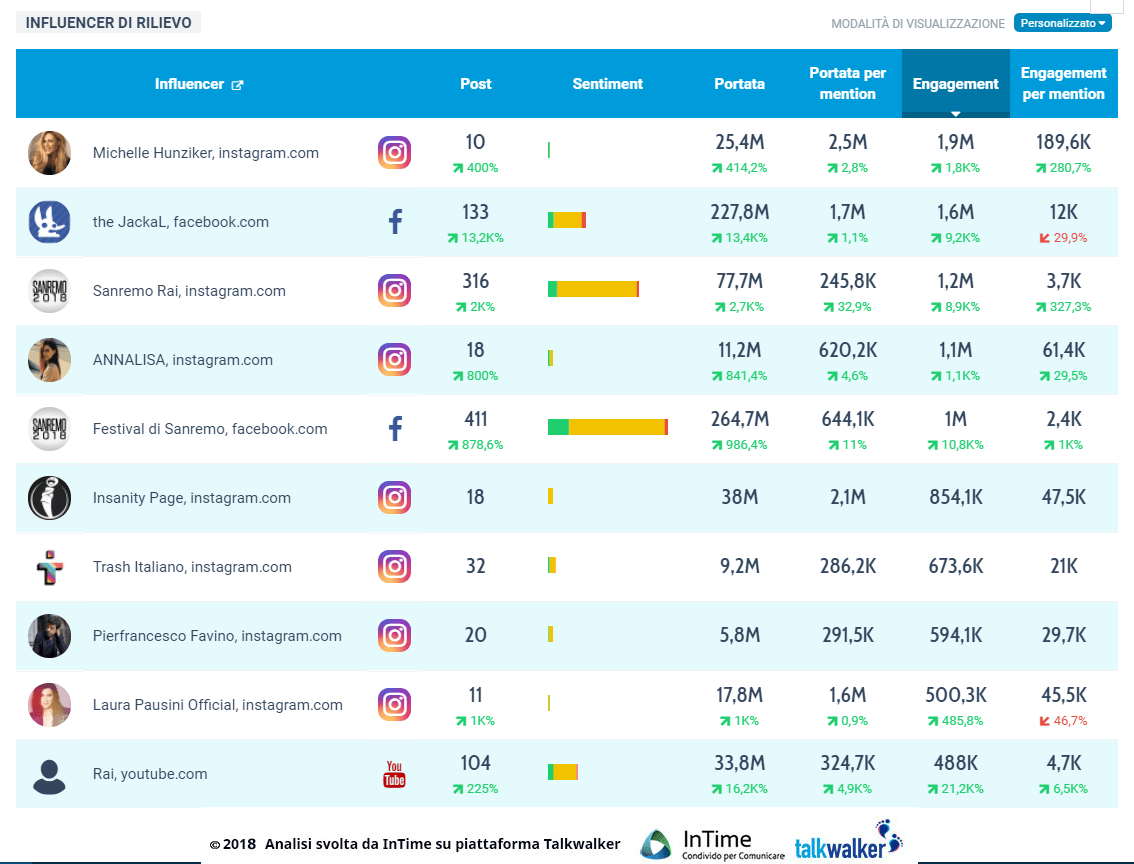
Task: Open Festival di Sanremo, facebook.com link
Action: click(210, 429)
